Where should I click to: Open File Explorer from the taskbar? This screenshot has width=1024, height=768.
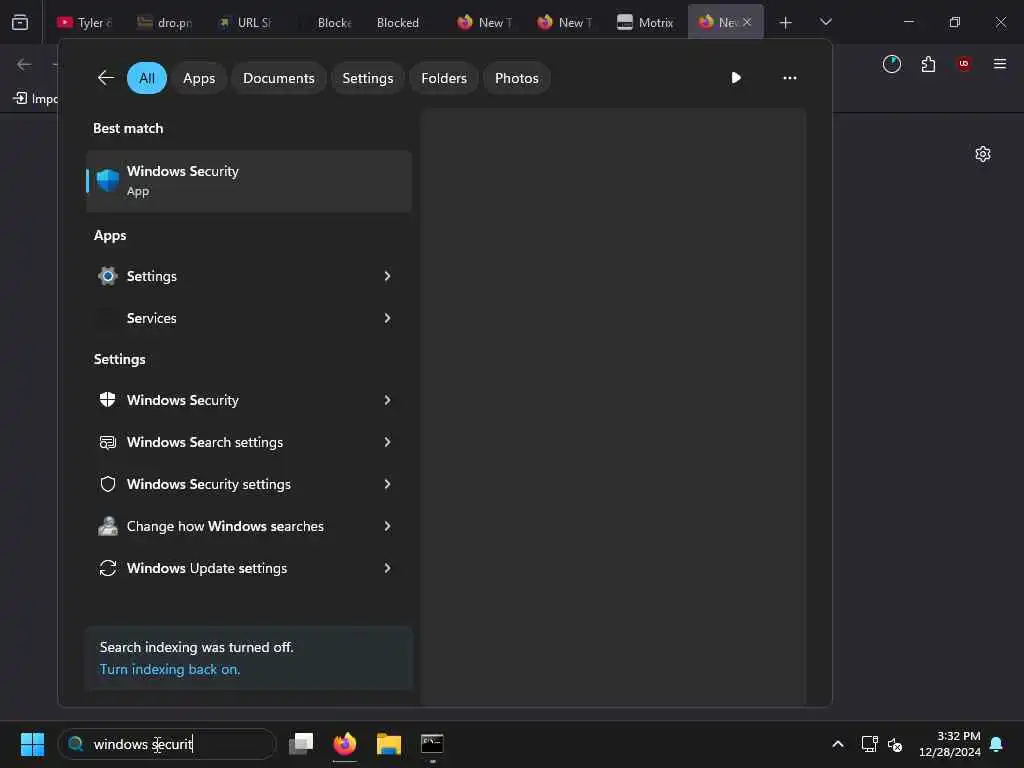389,743
